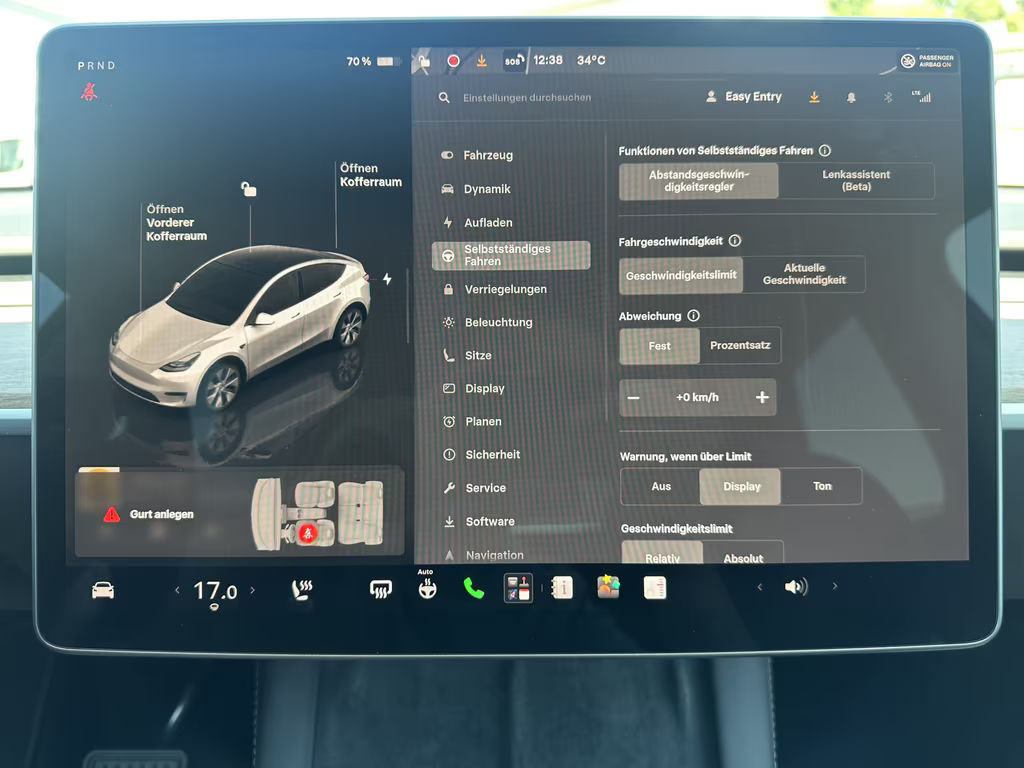Turn on the seat heater icon

tap(302, 590)
